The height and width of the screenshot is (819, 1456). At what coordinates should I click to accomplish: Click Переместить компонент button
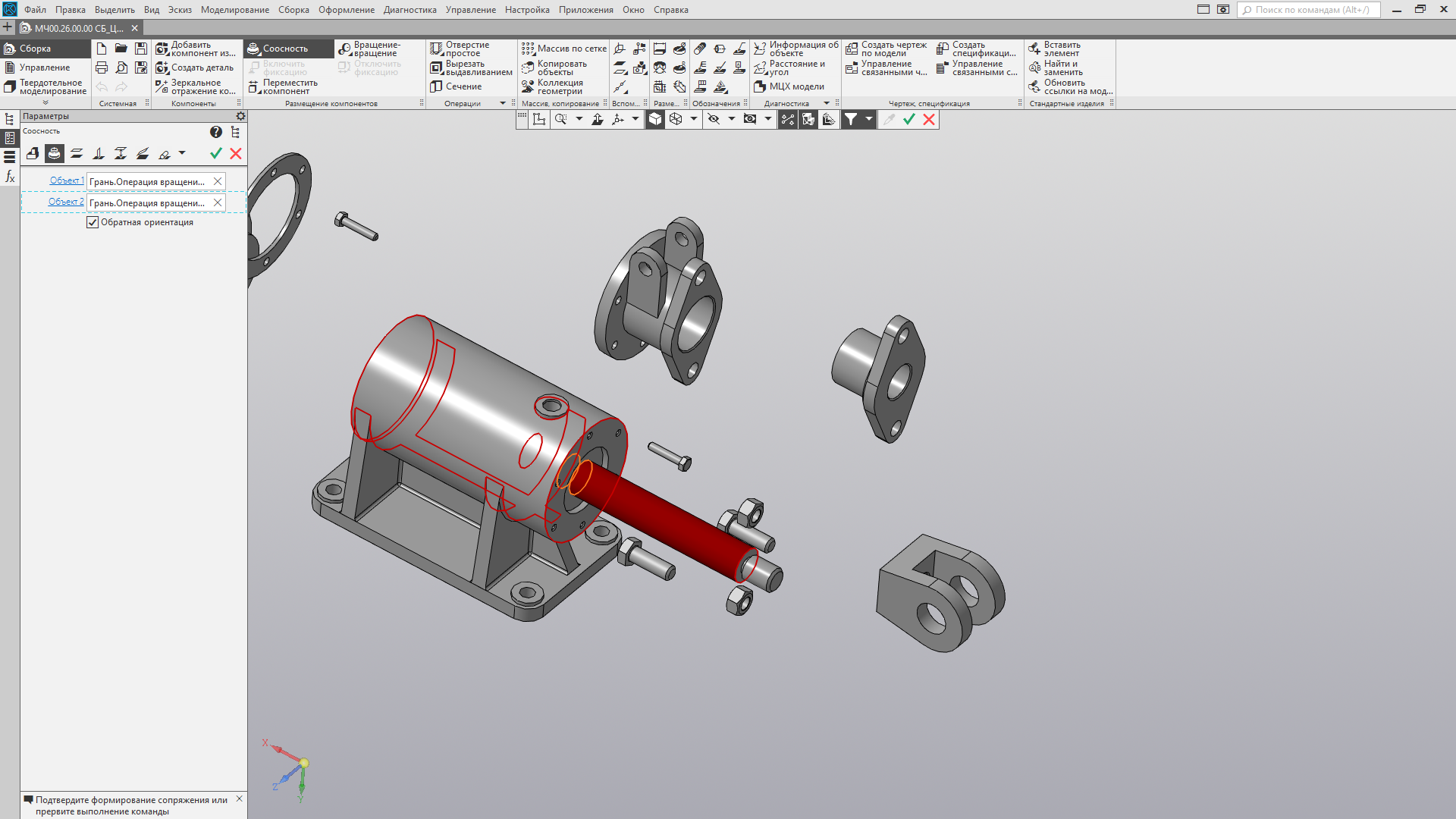pyautogui.click(x=284, y=86)
